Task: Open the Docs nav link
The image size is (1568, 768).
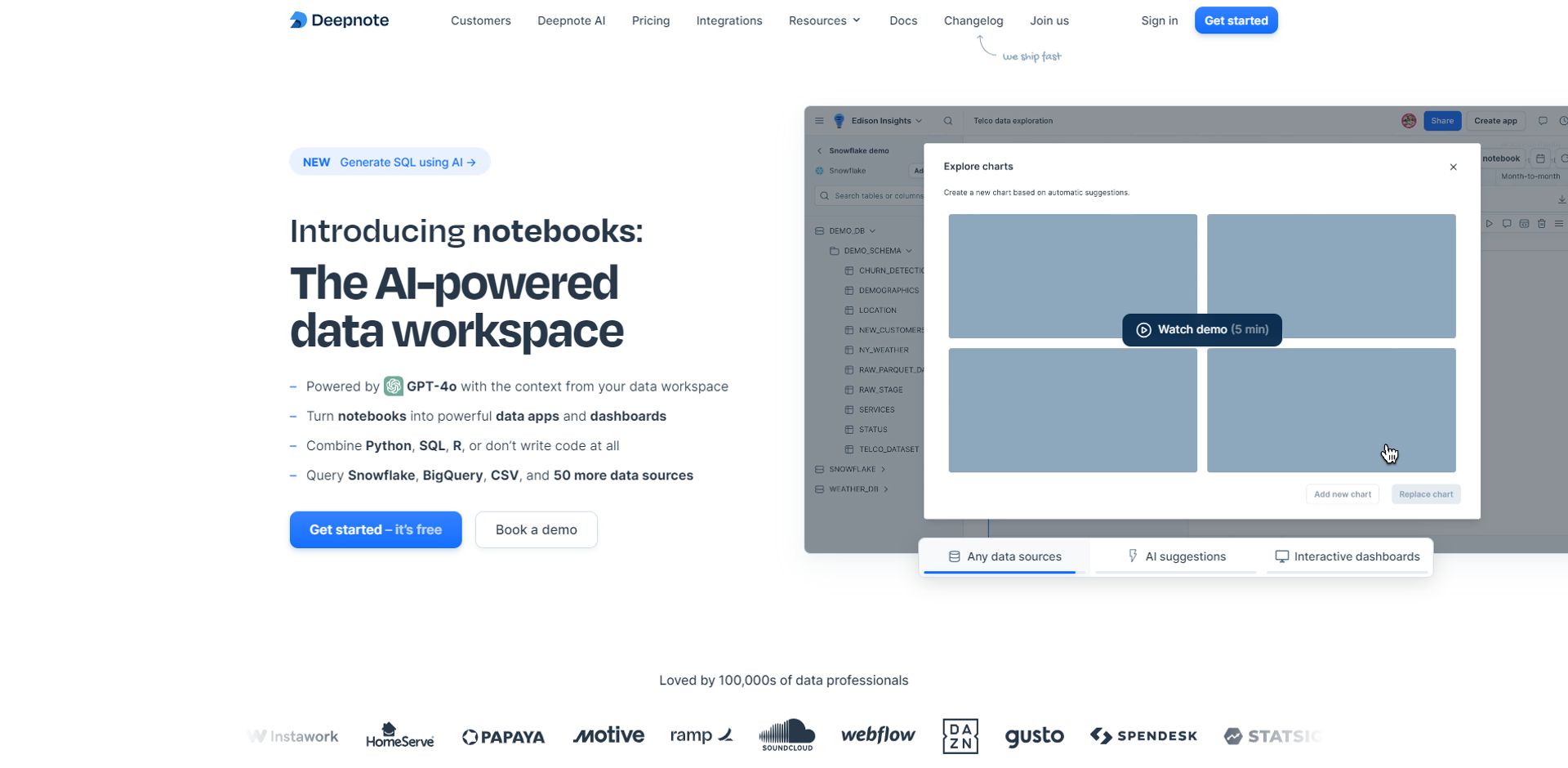Action: coord(903,20)
